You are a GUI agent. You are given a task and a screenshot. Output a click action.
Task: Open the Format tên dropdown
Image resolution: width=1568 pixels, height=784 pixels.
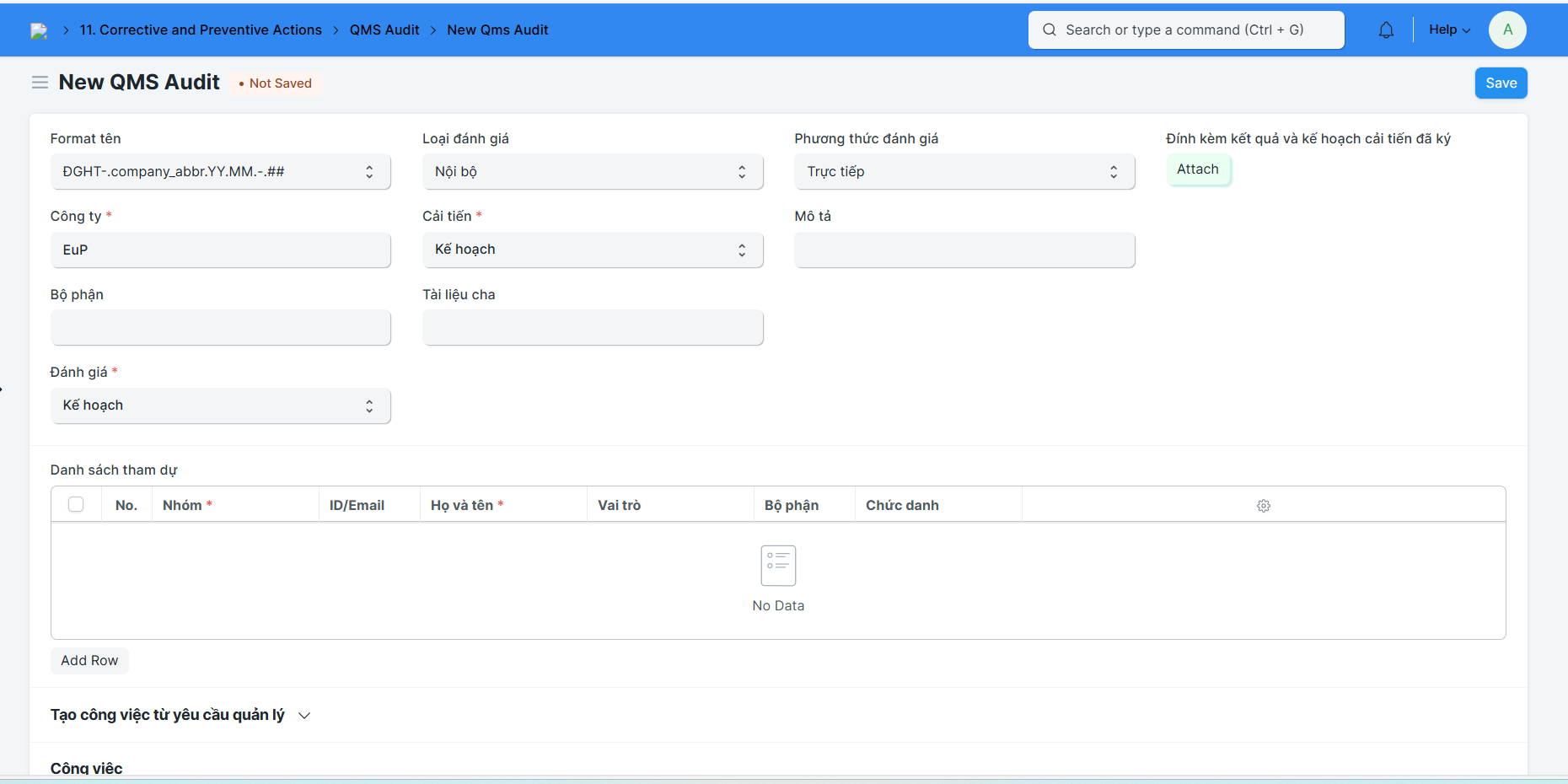(221, 172)
